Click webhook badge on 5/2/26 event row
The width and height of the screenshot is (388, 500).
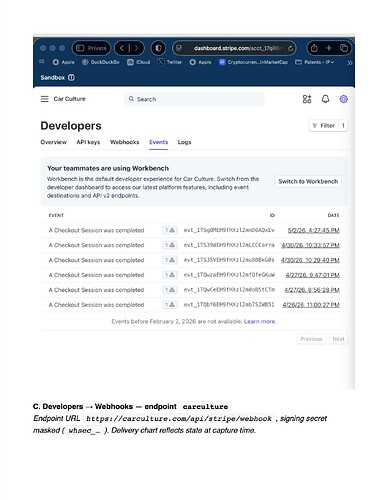(170, 230)
